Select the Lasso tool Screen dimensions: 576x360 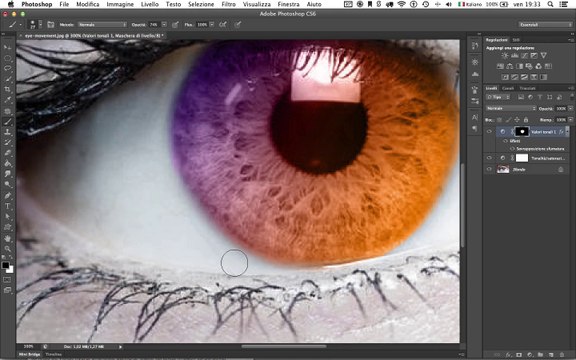click(7, 68)
